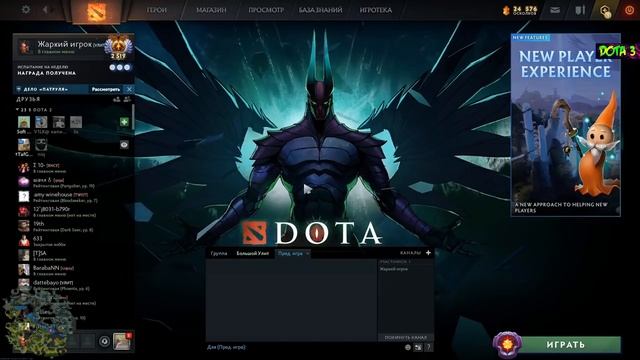The image size is (640, 360).
Task: Open the Dota 2 logo home button
Action: (97, 11)
